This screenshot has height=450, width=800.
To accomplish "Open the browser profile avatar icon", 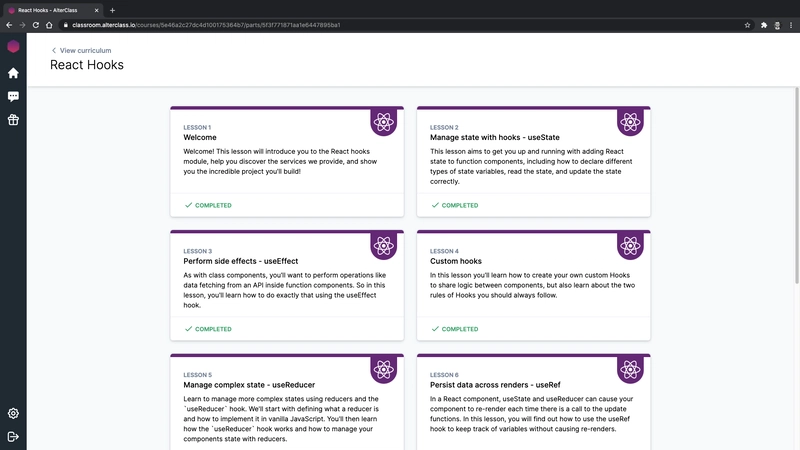I will coord(777,25).
